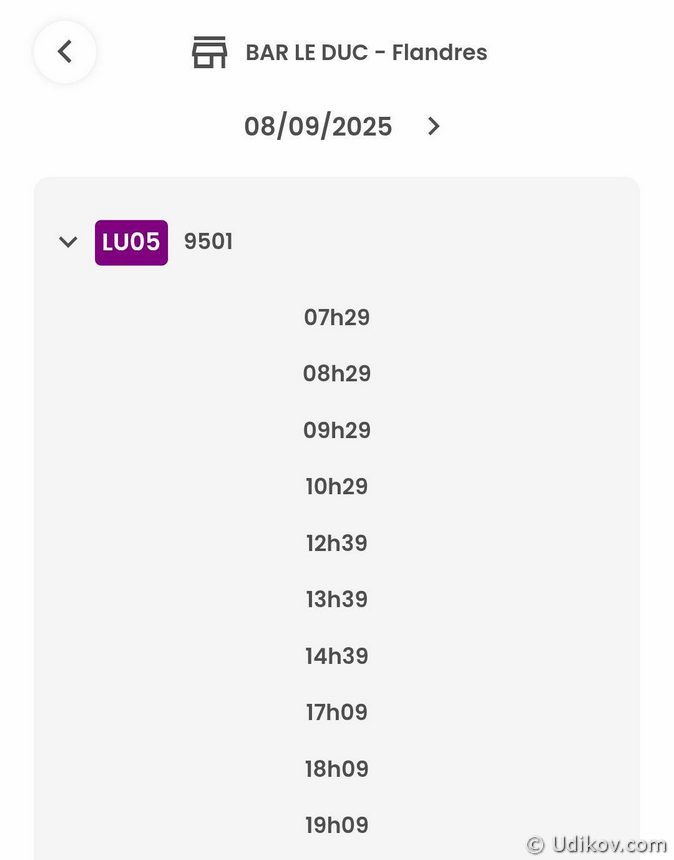This screenshot has width=674, height=860.
Task: Open the BAR LE DUC - Flandres stop title
Action: 366,52
